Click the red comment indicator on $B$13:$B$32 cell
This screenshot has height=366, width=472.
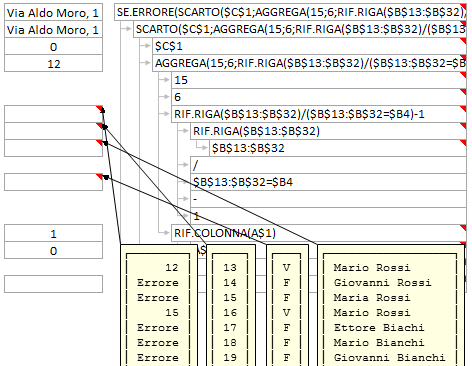[x=464, y=142]
